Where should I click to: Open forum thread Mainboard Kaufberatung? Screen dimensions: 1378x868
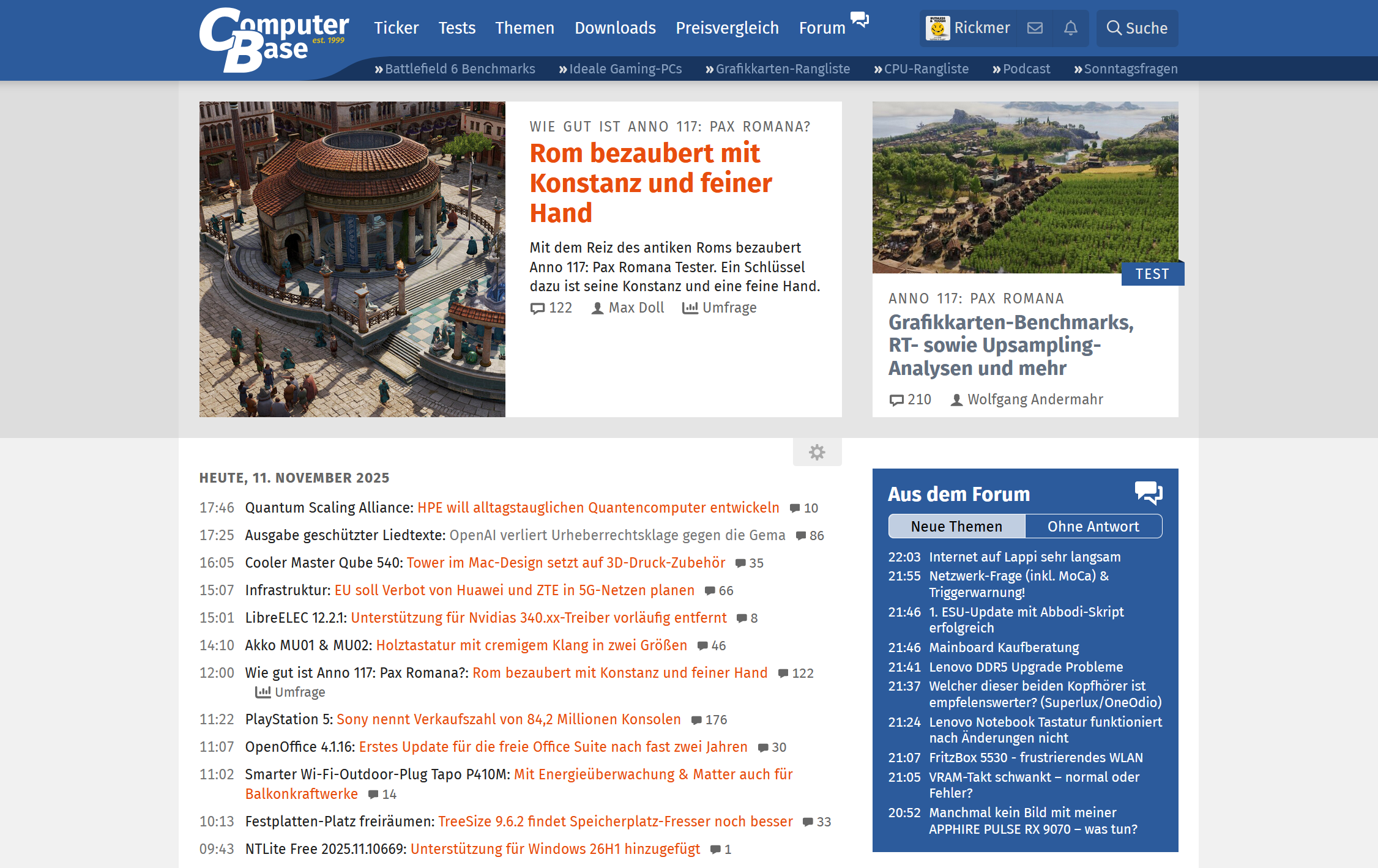[1004, 647]
